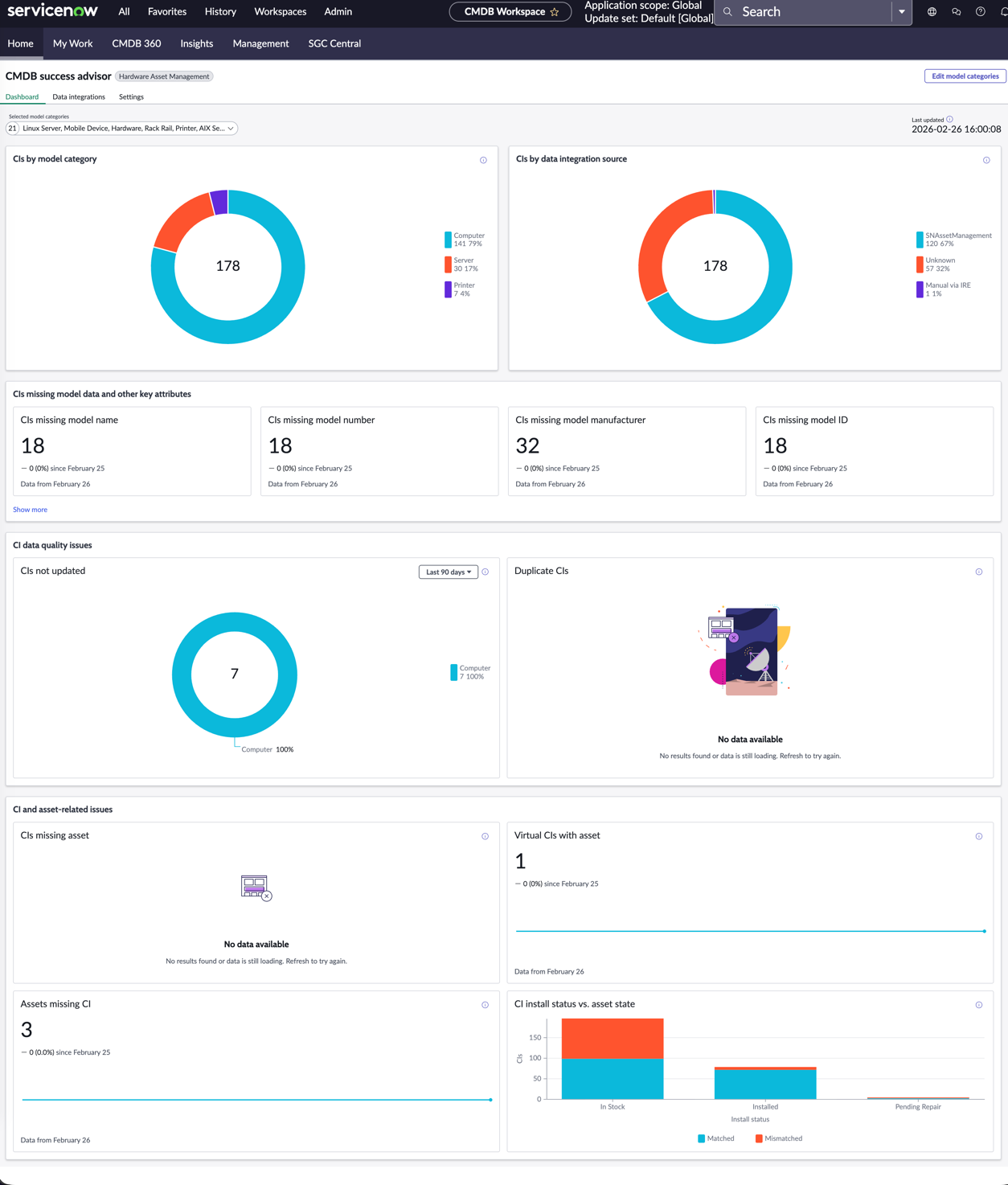Image resolution: width=1008 pixels, height=1185 pixels.
Task: Click the Matched legend swatch
Action: click(x=701, y=1138)
